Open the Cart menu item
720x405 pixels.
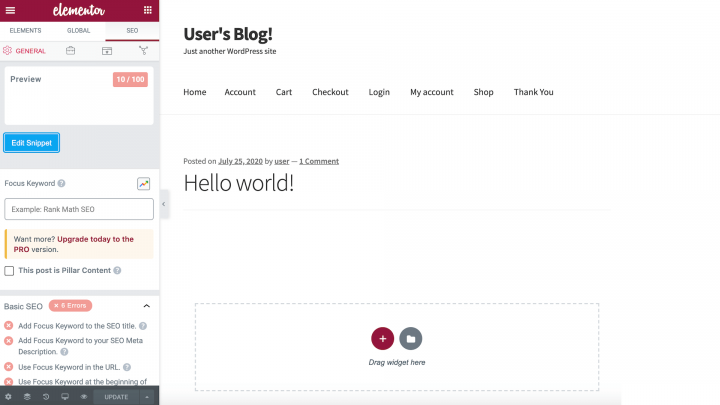284,92
